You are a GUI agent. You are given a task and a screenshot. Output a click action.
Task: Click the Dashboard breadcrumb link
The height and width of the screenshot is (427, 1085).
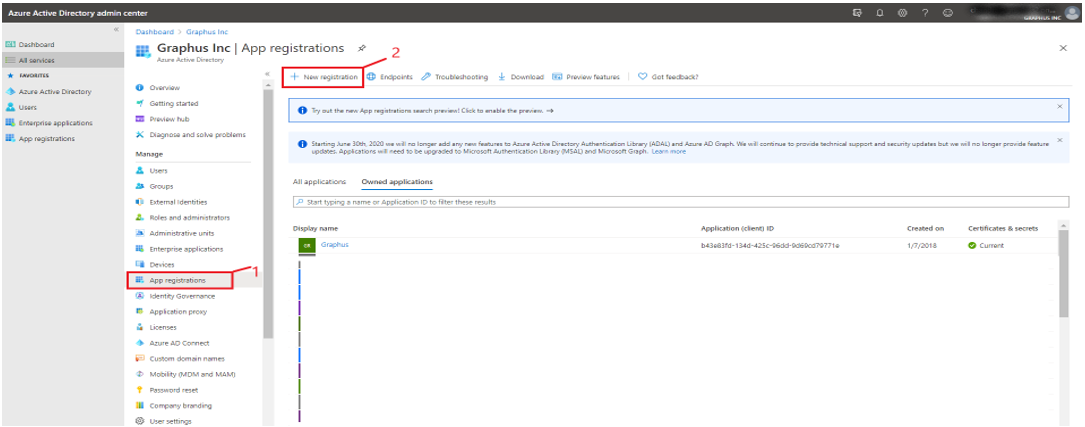(x=154, y=32)
